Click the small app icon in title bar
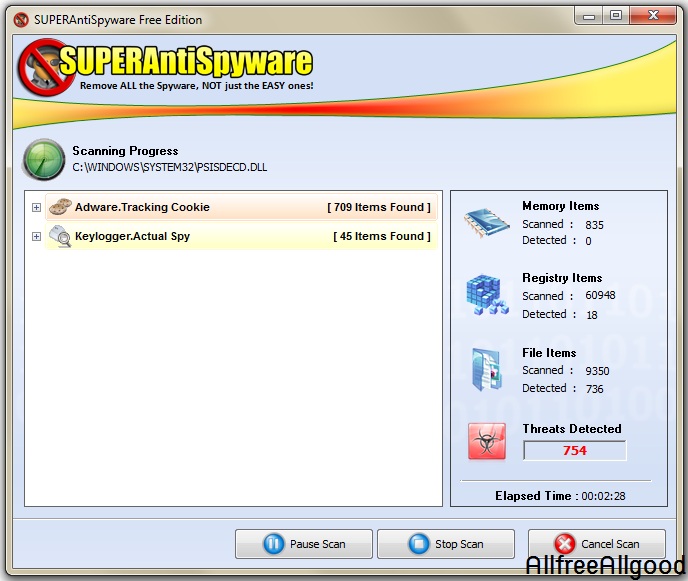This screenshot has height=581, width=688. click(x=21, y=20)
